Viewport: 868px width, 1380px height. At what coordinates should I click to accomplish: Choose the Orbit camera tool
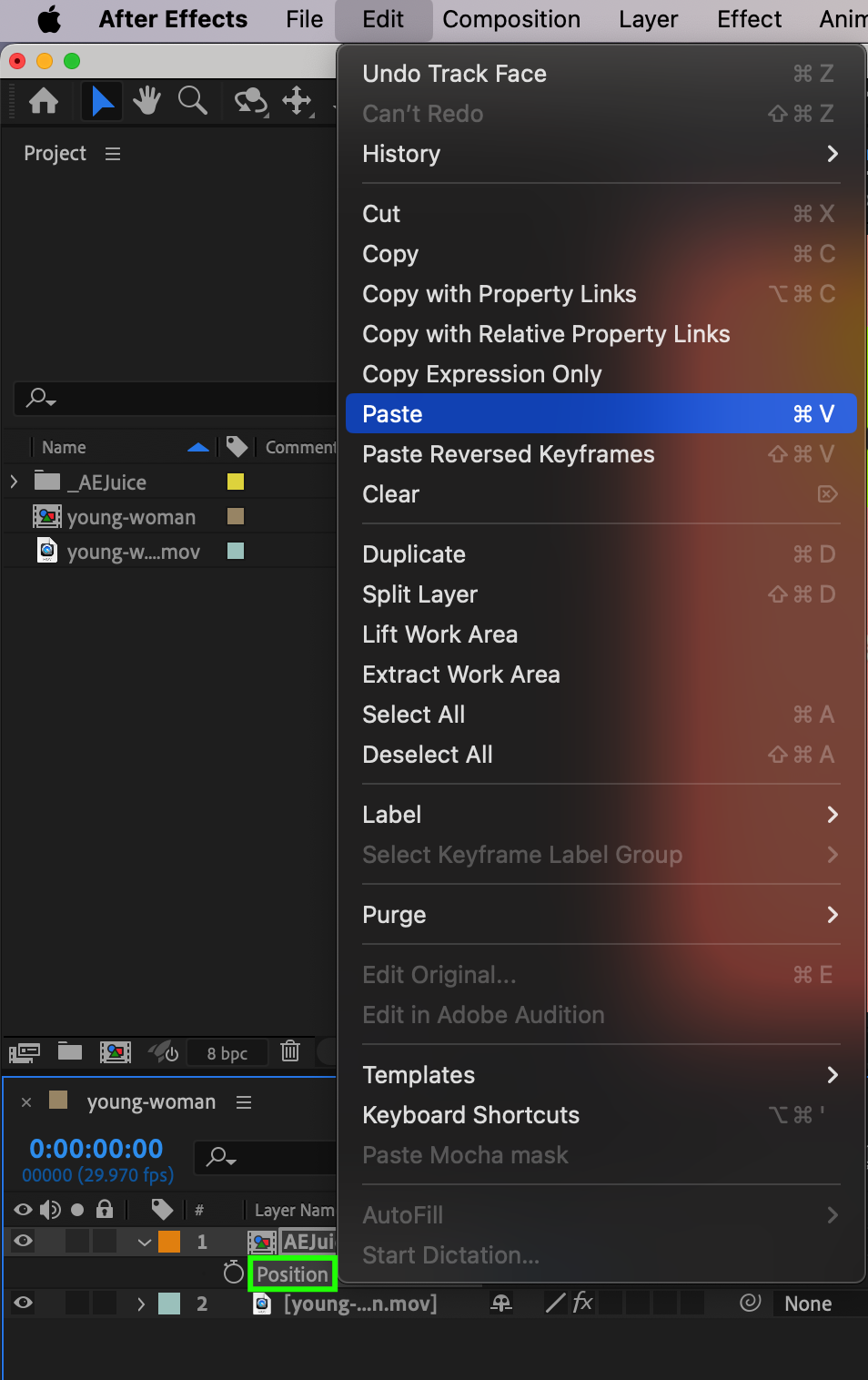click(x=250, y=100)
